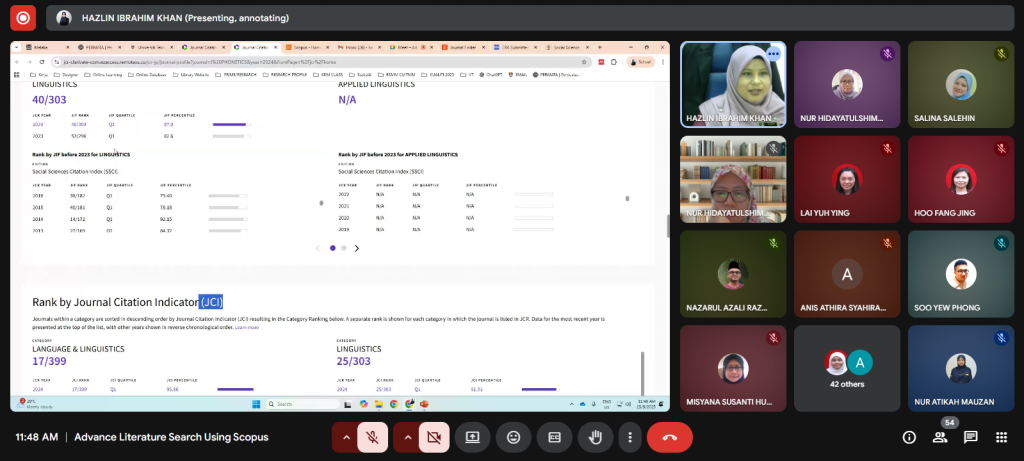Open the activities grid icon

pos(1001,437)
